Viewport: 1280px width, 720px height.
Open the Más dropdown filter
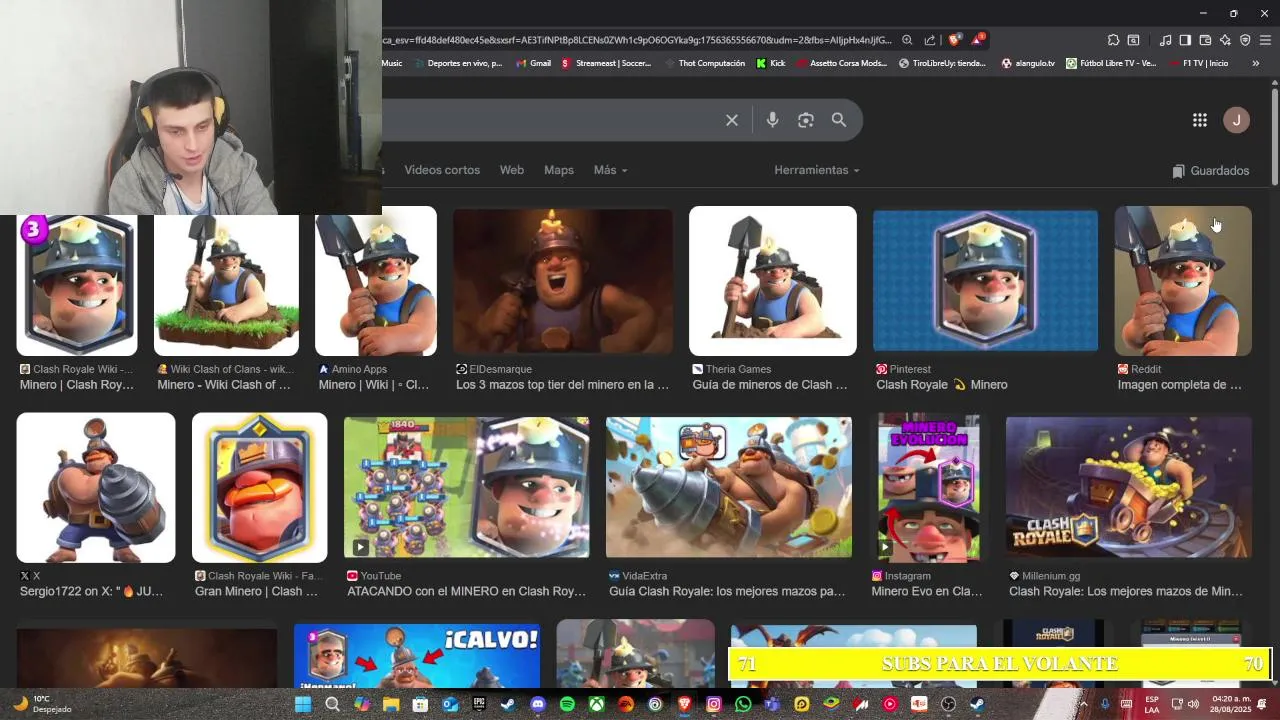point(610,170)
